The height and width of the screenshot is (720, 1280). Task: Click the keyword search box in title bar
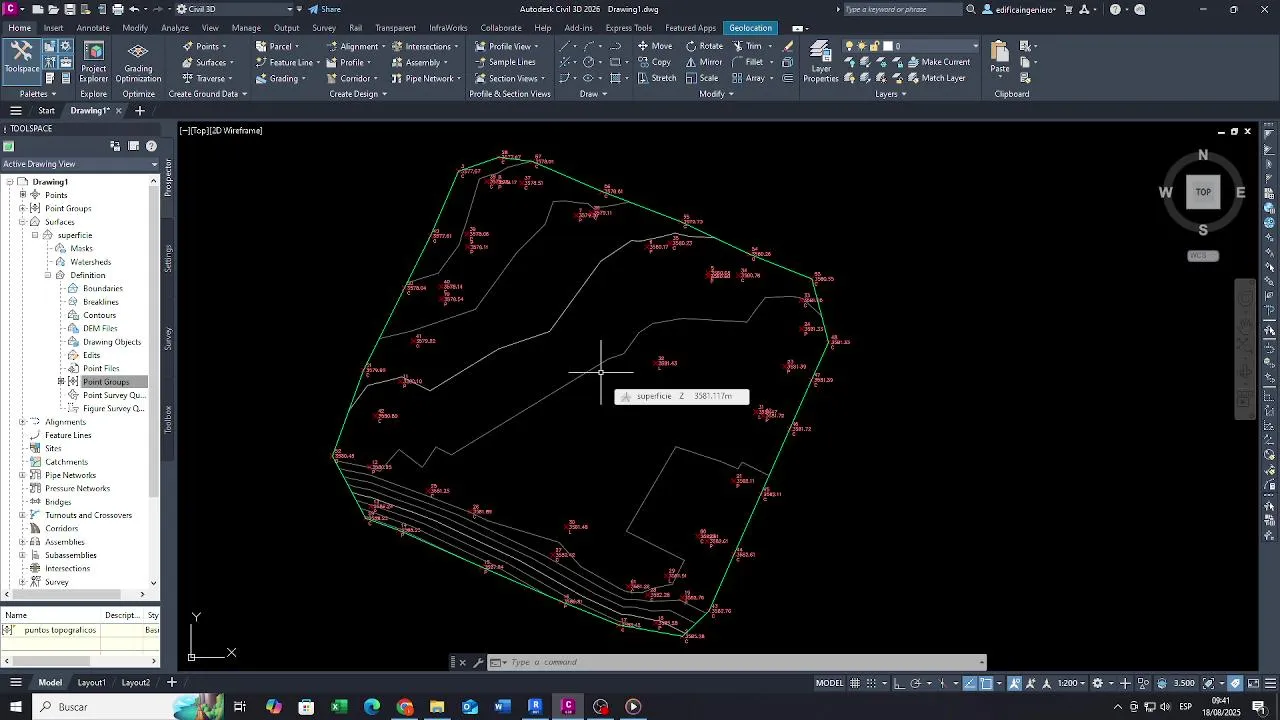click(902, 9)
